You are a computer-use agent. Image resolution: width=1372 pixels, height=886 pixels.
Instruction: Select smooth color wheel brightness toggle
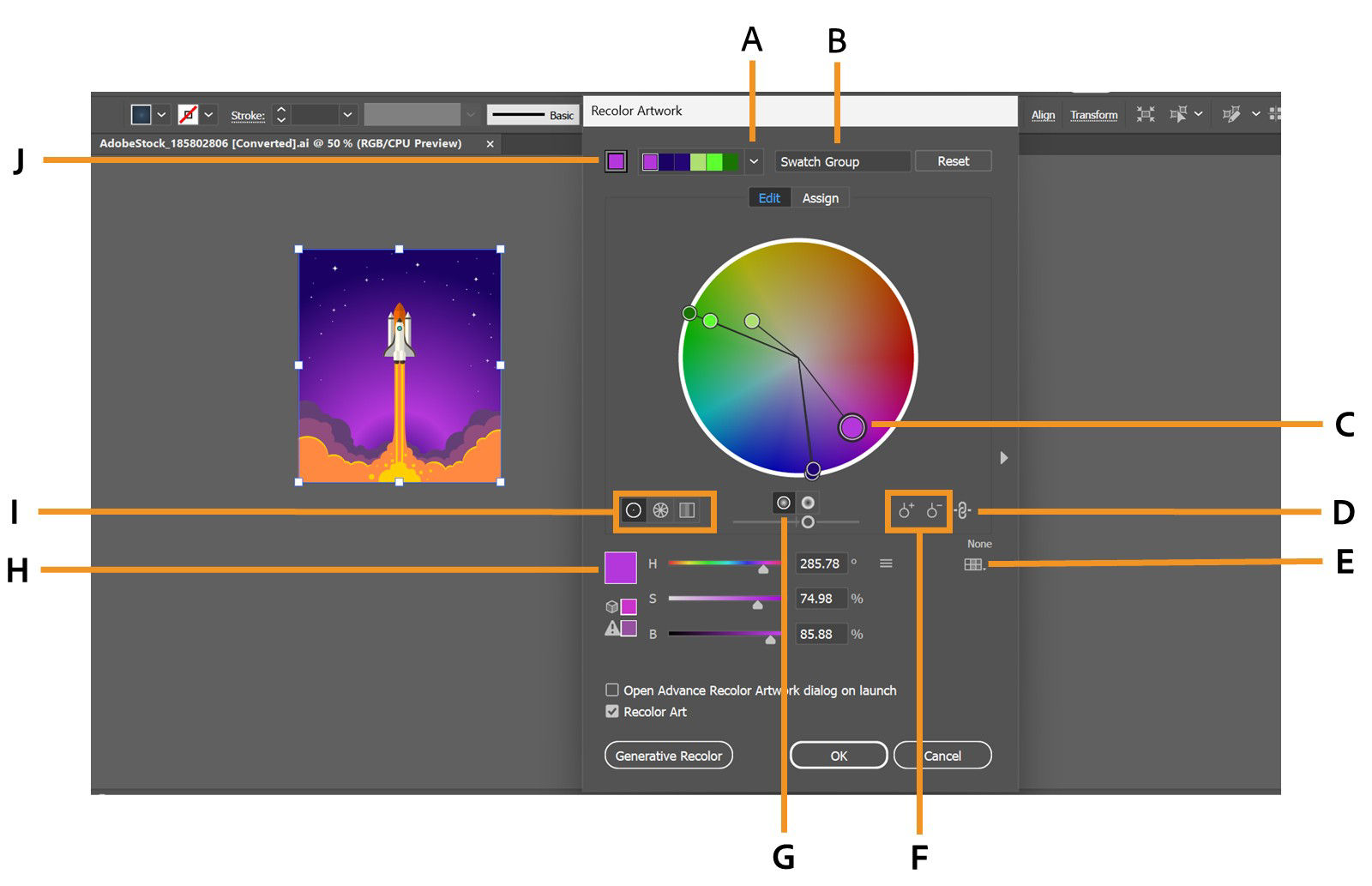tap(784, 503)
